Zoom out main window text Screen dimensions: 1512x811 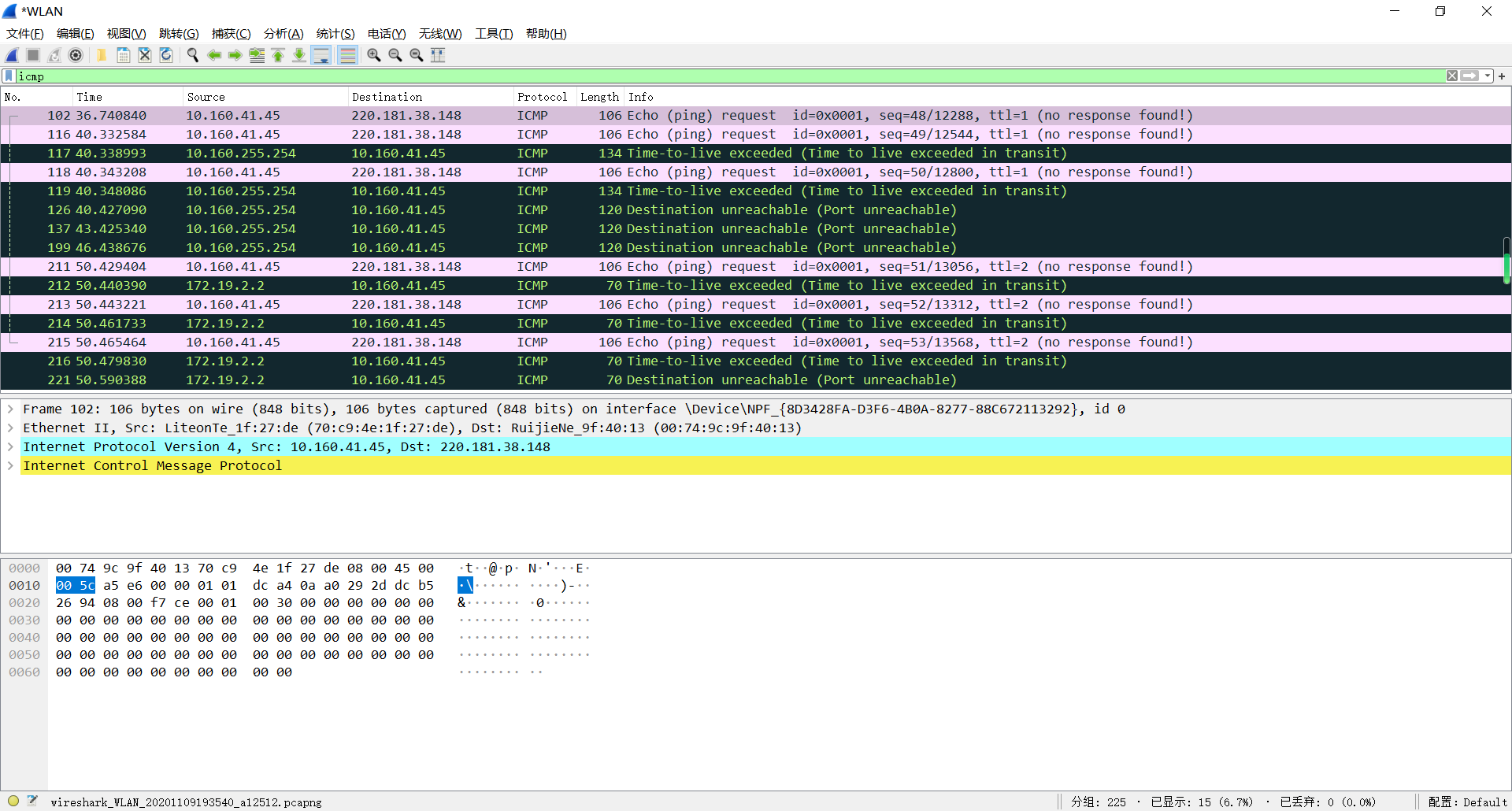click(x=395, y=55)
